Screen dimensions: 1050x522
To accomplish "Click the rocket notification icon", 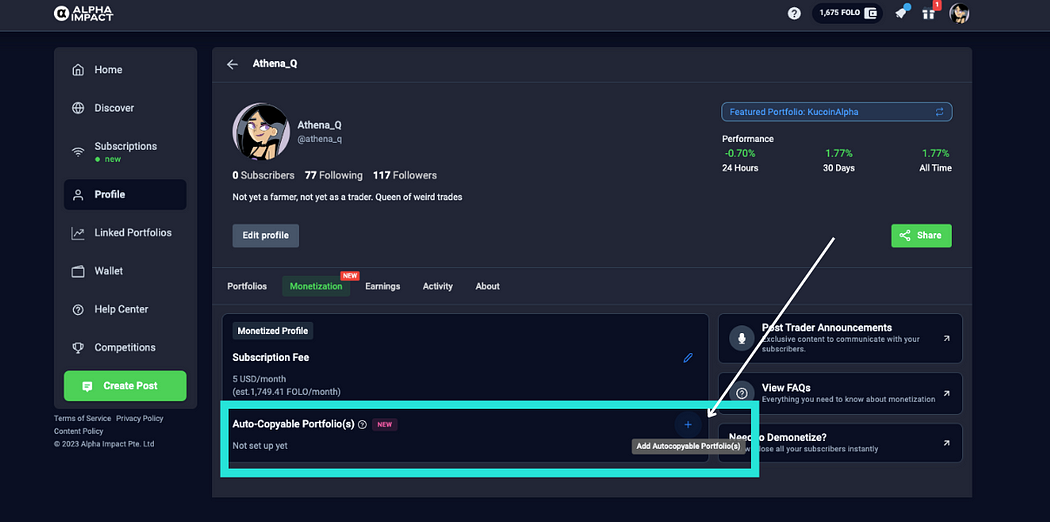I will pyautogui.click(x=901, y=13).
